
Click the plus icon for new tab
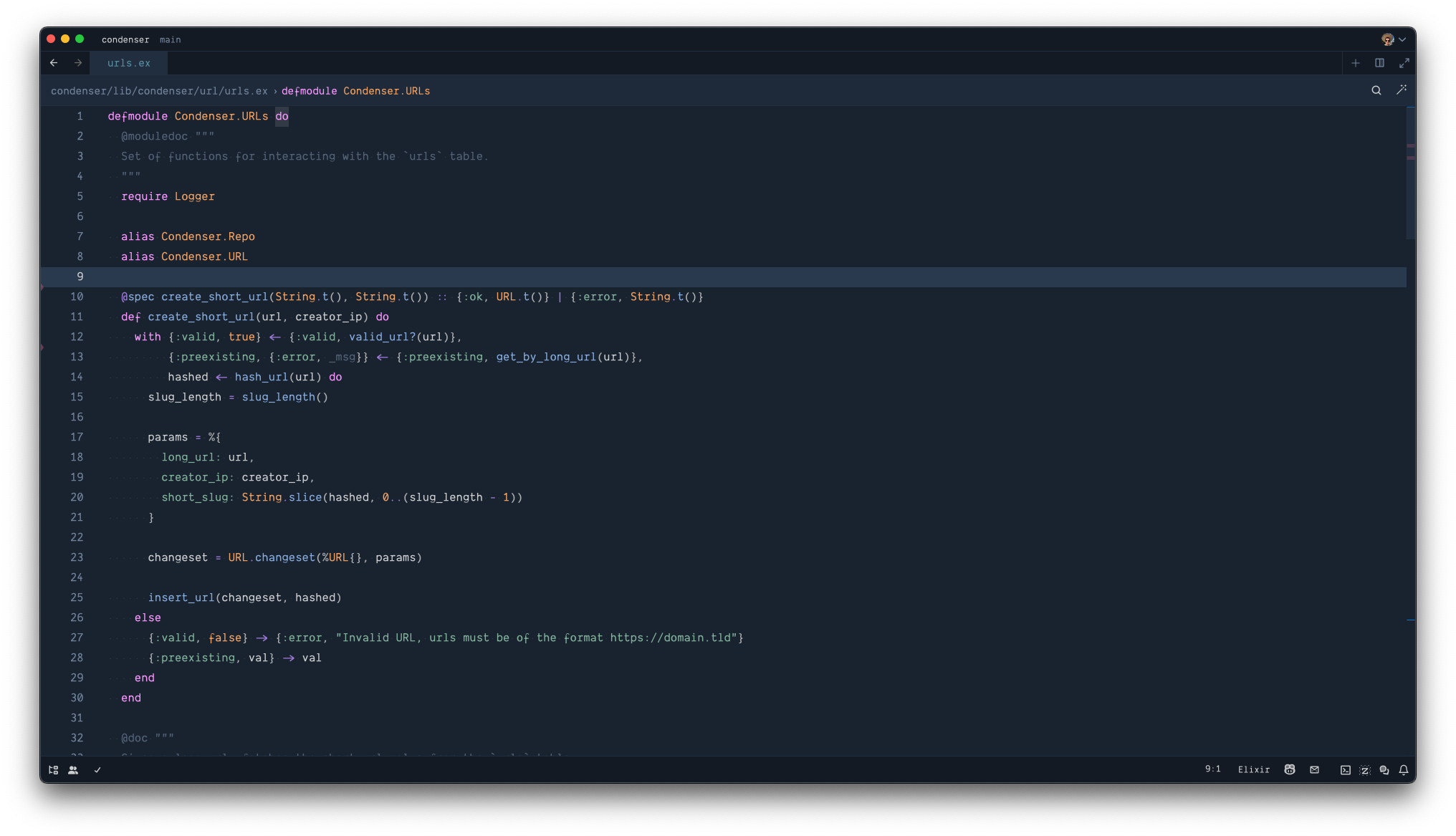[1355, 63]
